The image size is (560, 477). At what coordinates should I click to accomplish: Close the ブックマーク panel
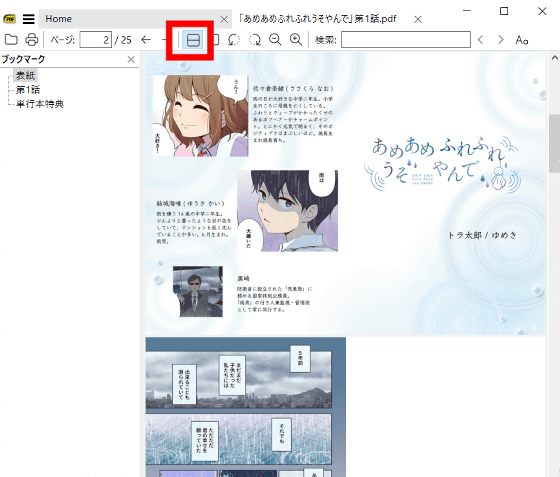131,59
